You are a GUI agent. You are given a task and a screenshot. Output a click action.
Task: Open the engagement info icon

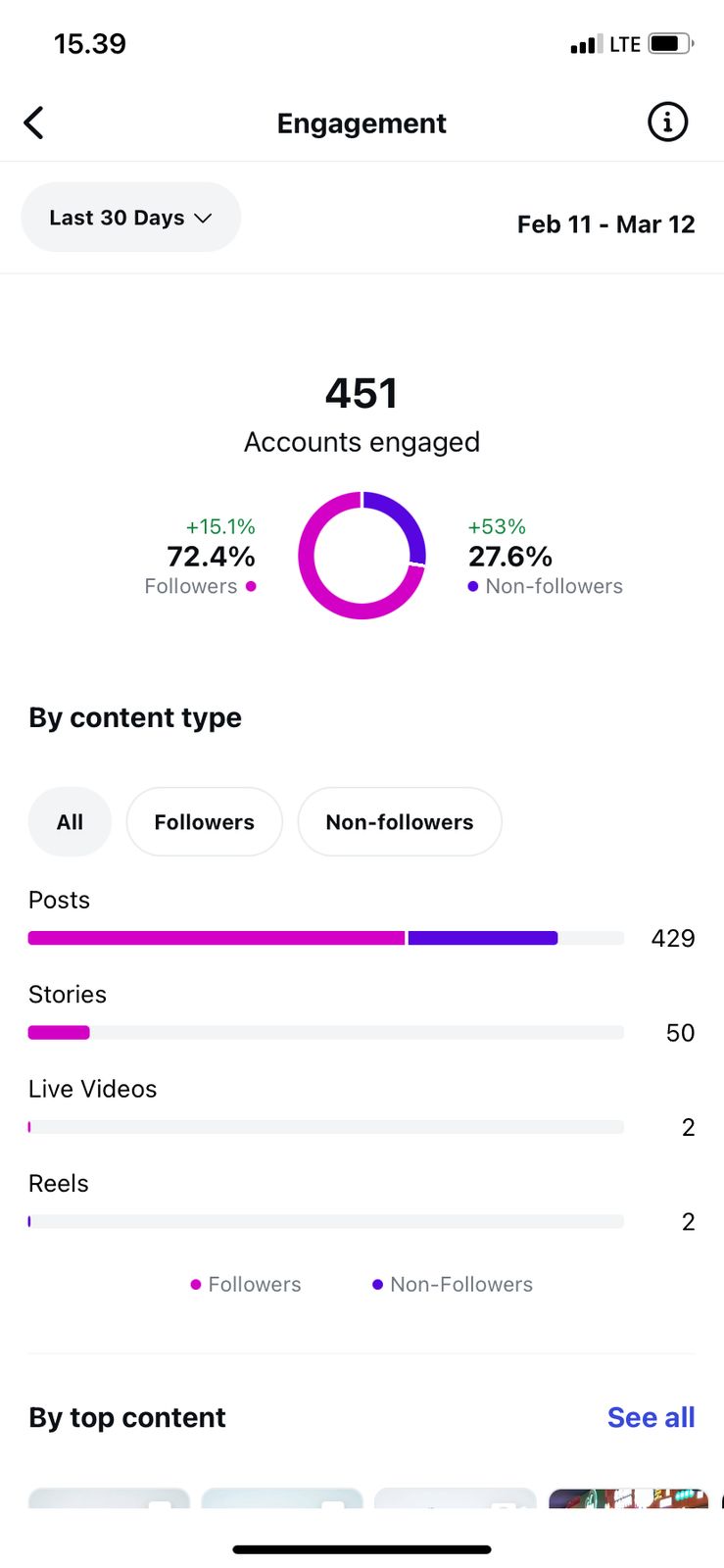(667, 122)
